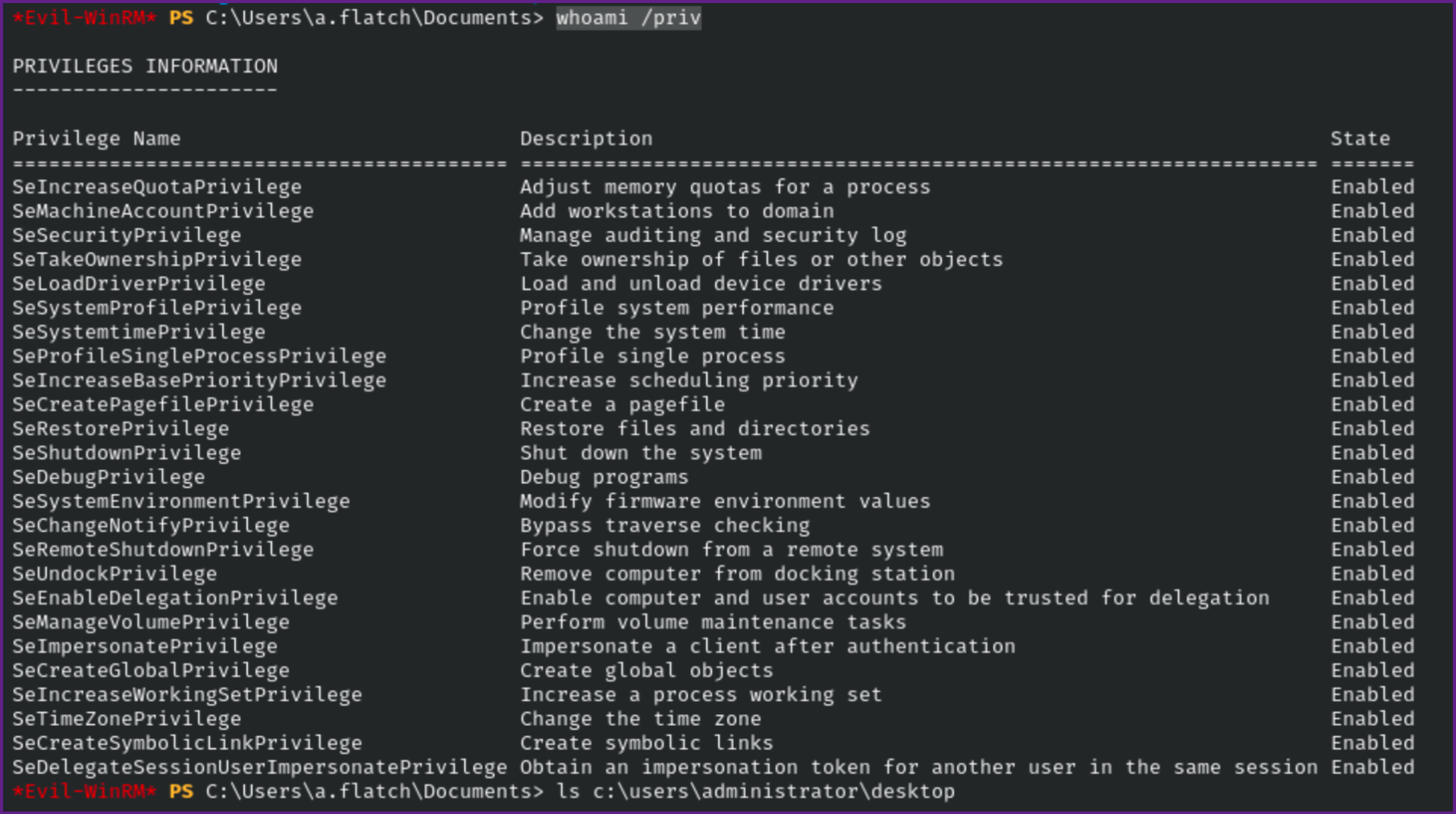Viewport: 1456px width, 814px height.
Task: Click the SeLoadDriverPrivilege text
Action: click(139, 284)
